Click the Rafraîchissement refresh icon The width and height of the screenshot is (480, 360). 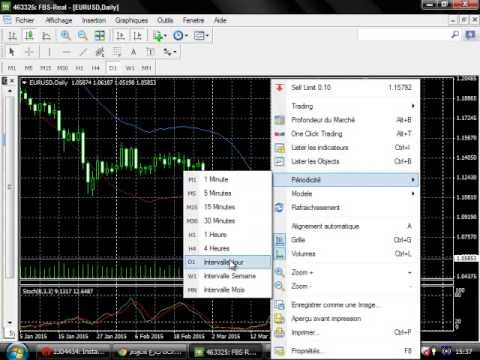click(279, 207)
